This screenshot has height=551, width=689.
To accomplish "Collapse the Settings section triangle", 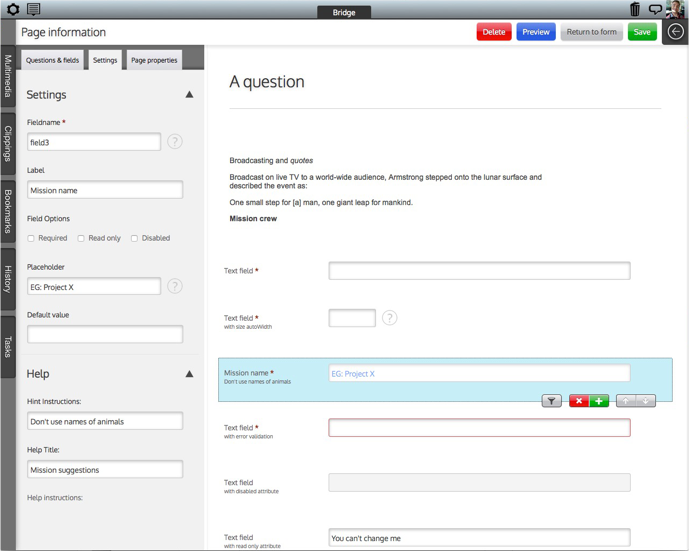I will tap(189, 95).
